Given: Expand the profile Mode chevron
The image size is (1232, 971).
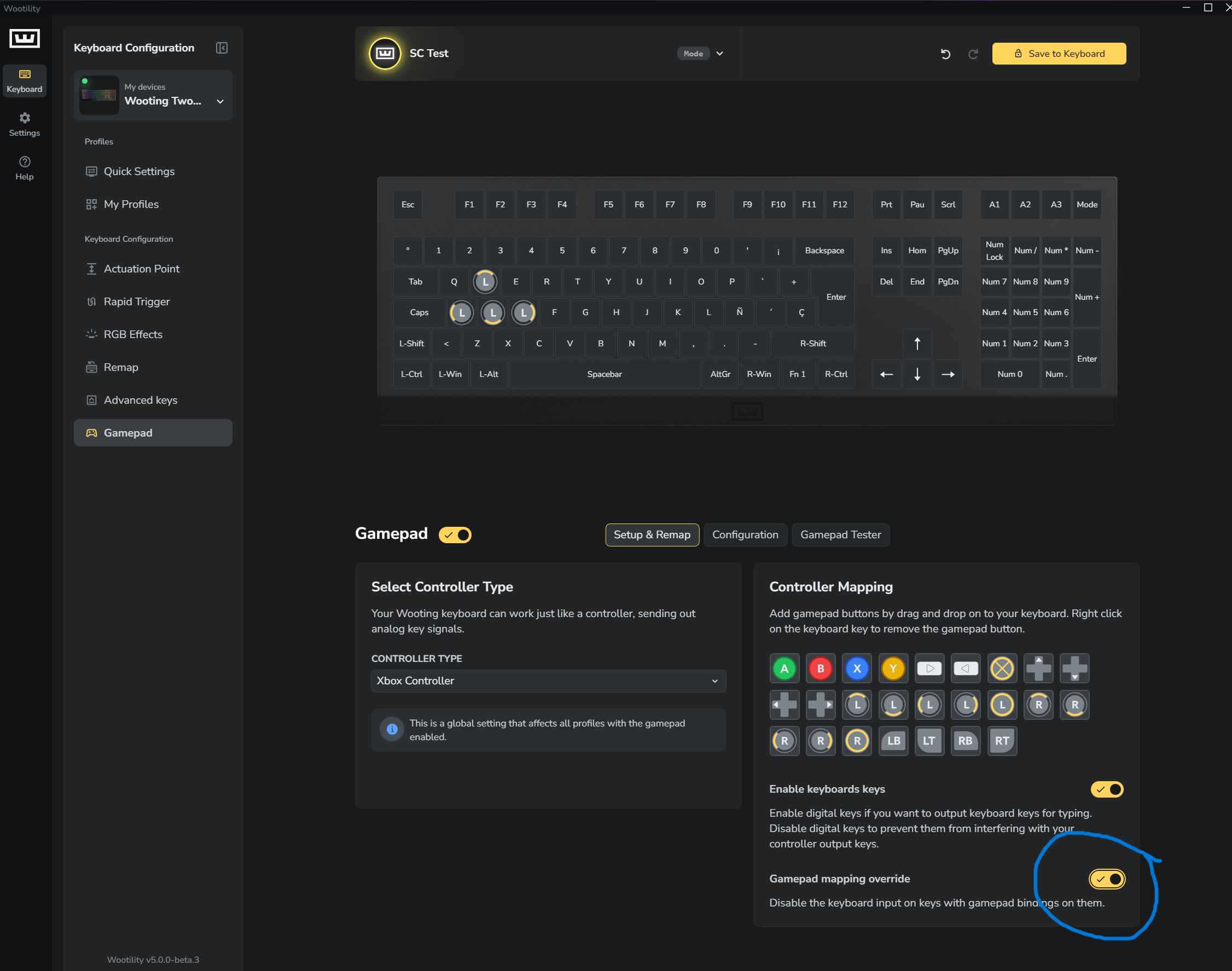Looking at the screenshot, I should [x=720, y=54].
